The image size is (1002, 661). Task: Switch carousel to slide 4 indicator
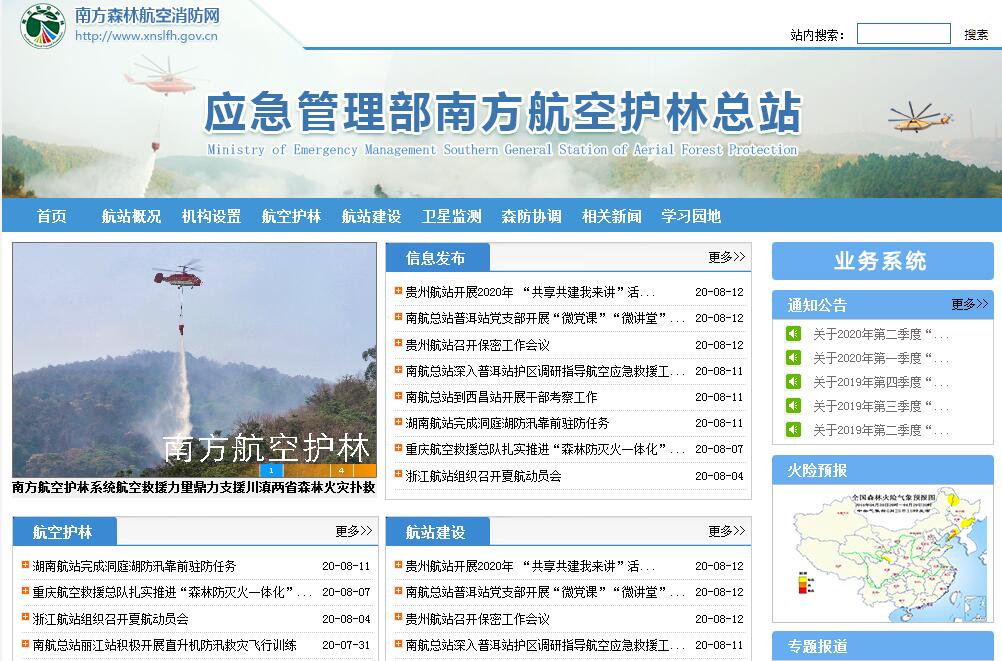coord(341,470)
